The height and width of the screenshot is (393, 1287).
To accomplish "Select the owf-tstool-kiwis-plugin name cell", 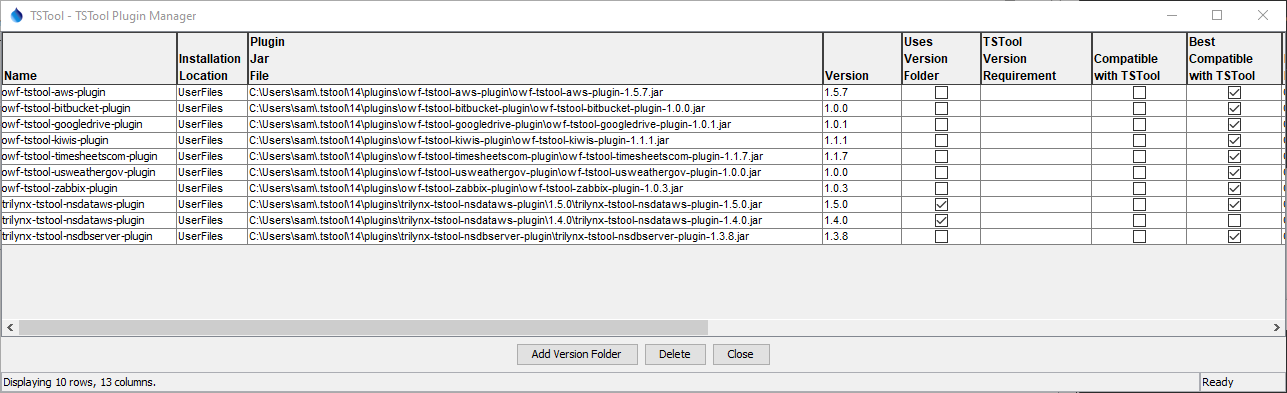I will (89, 140).
